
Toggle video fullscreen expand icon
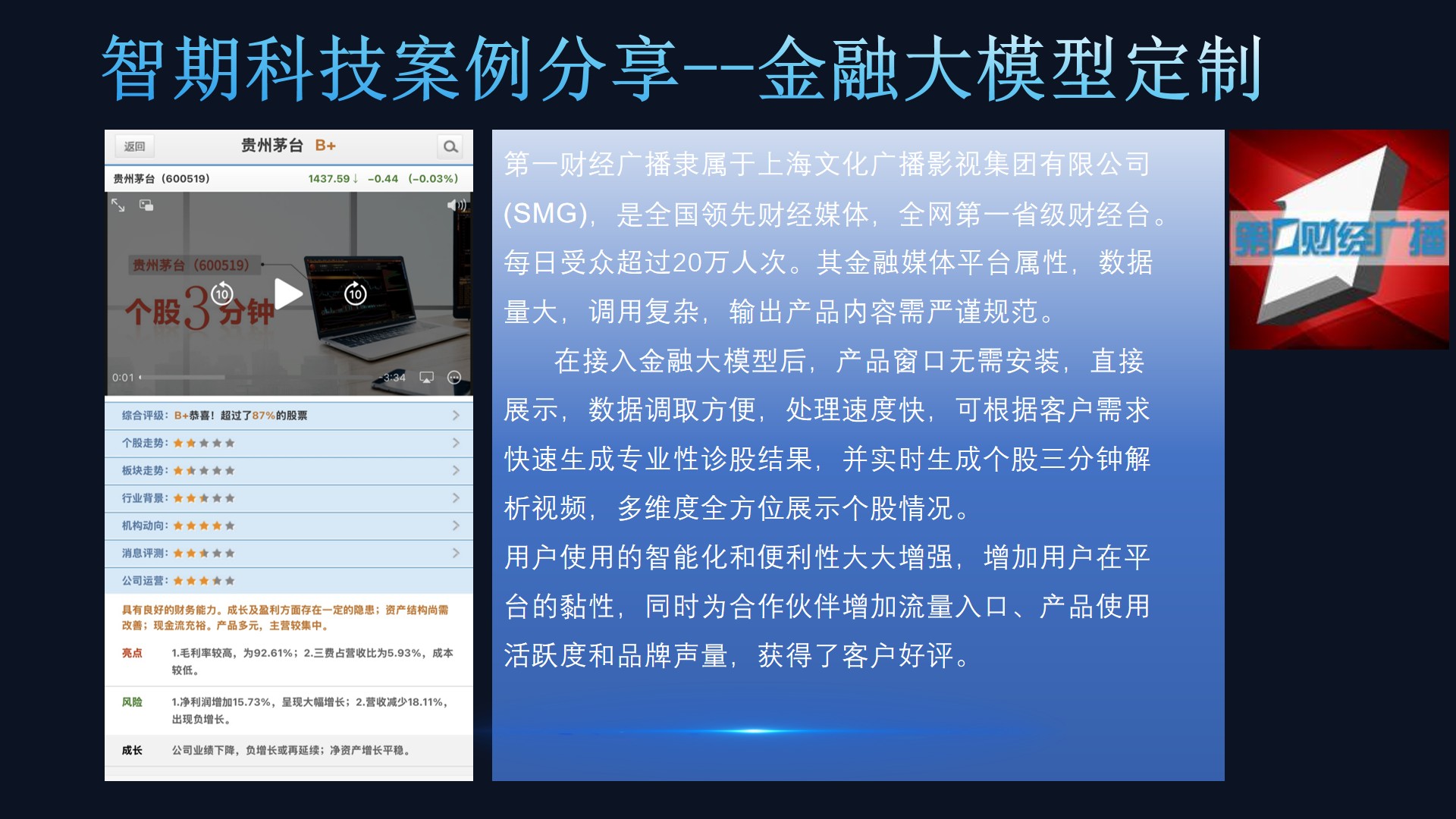pos(118,205)
